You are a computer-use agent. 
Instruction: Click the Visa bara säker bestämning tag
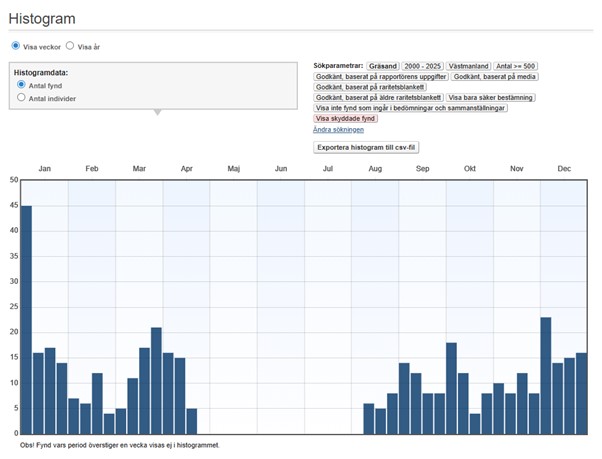tap(490, 98)
